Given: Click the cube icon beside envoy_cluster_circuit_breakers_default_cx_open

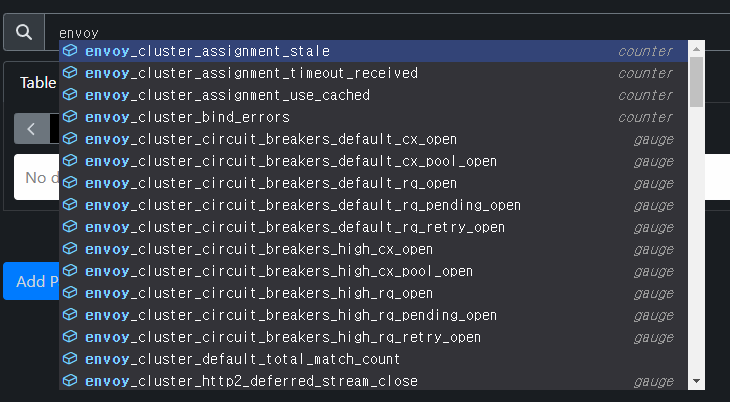Looking at the screenshot, I should coord(70,139).
